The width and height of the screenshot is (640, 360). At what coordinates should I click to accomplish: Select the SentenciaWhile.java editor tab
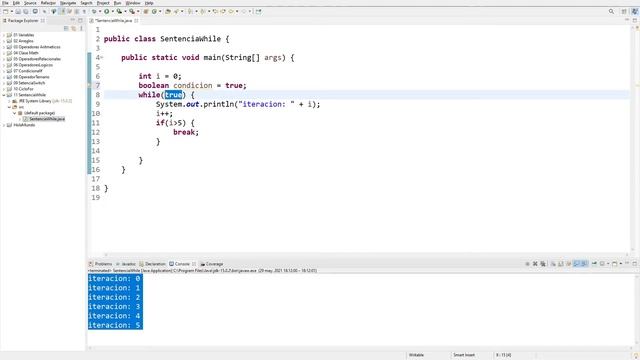click(114, 20)
